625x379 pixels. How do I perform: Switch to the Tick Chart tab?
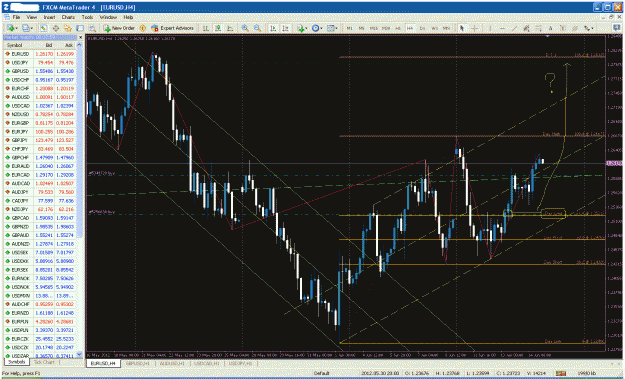[x=44, y=362]
